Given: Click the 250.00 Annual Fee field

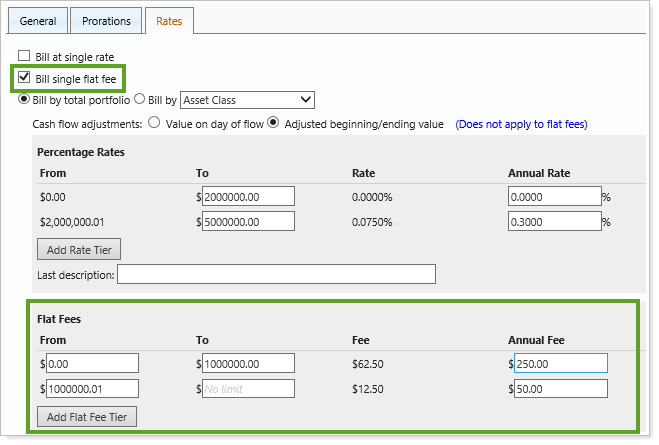Looking at the screenshot, I should [560, 363].
